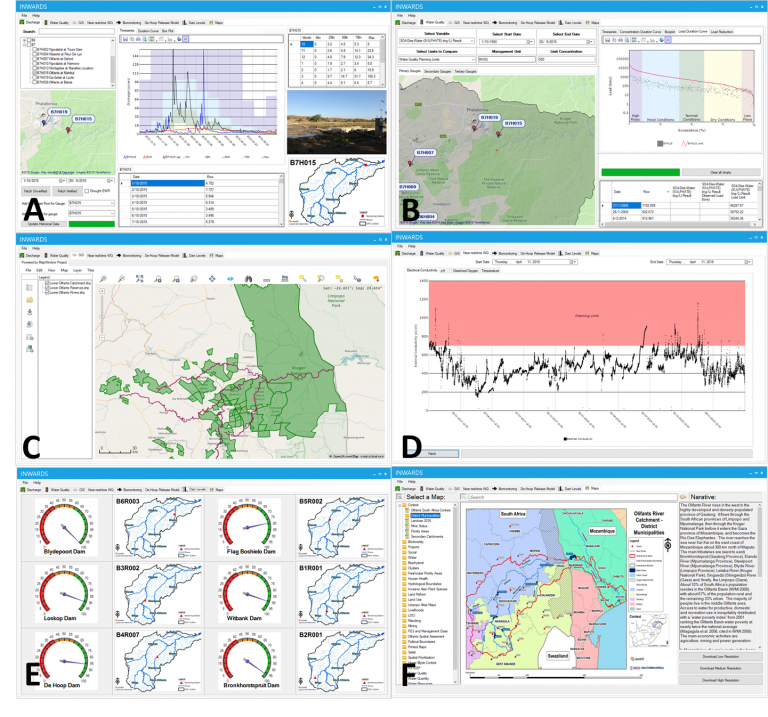Click the narrative hand icon in Maps window
Screen dimensions: 768x717
click(x=683, y=497)
